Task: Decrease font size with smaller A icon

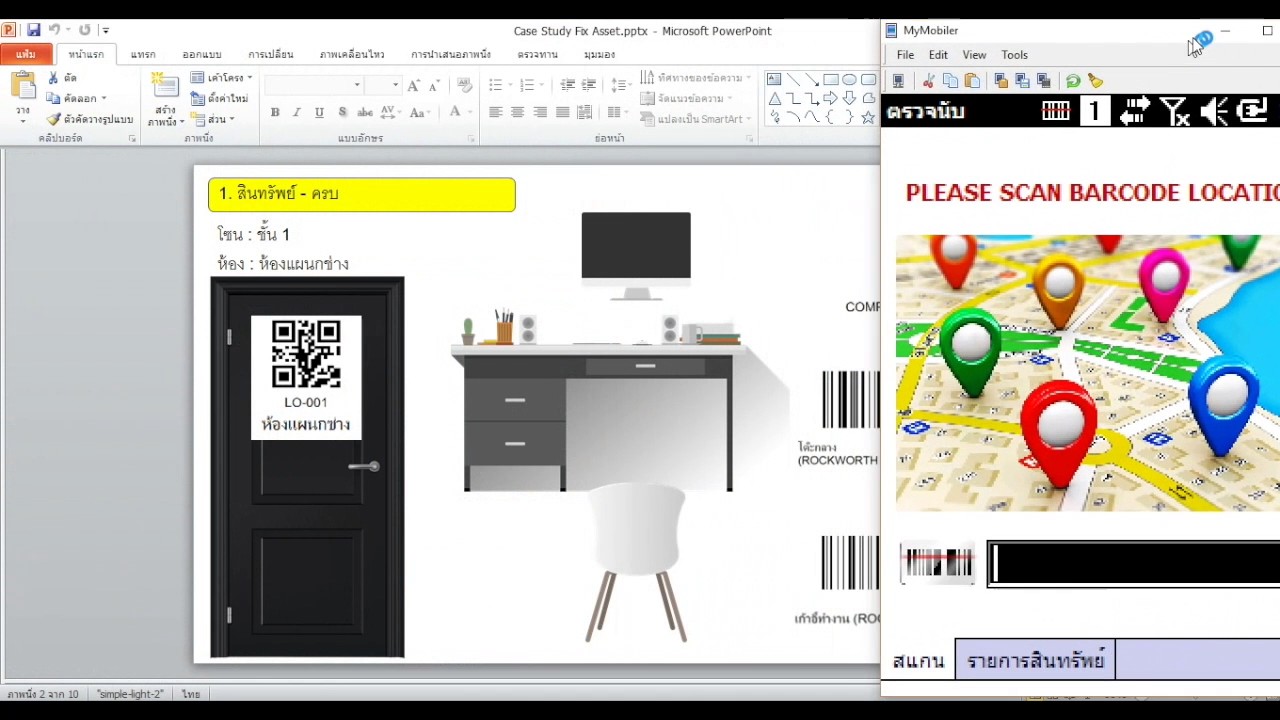Action: pyautogui.click(x=434, y=85)
